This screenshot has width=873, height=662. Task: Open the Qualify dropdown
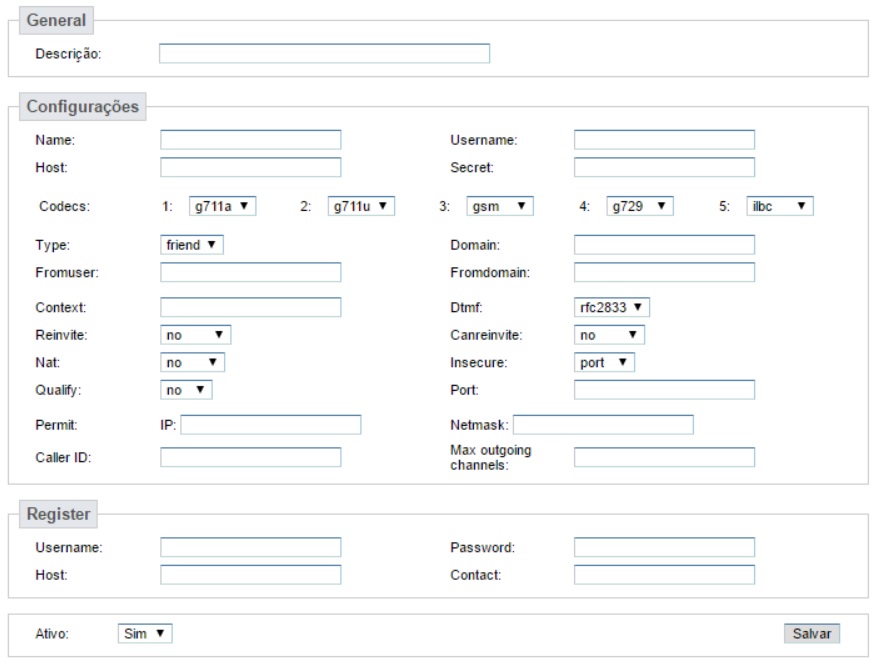click(x=186, y=390)
